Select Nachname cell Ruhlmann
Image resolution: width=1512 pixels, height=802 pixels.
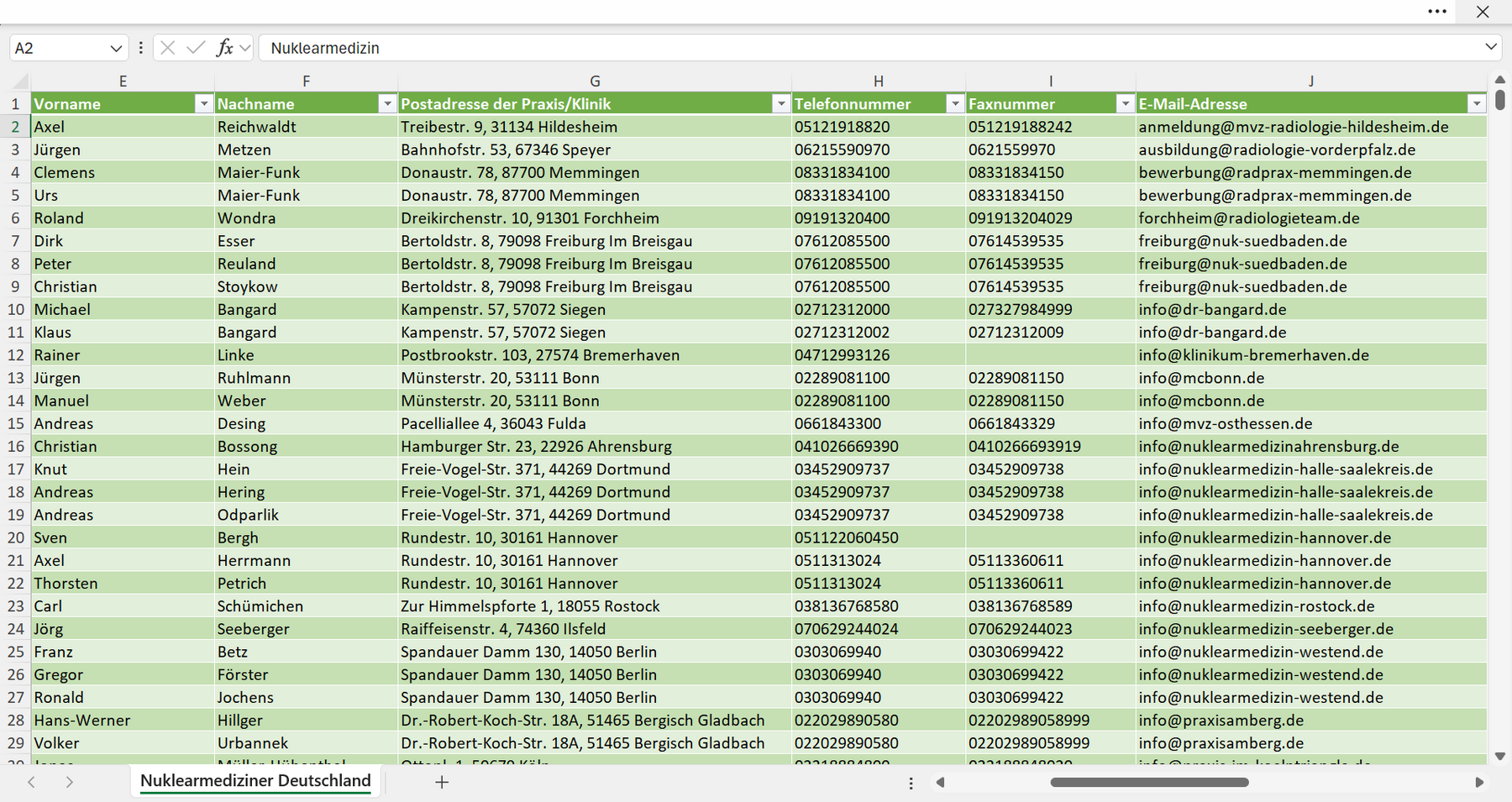306,377
